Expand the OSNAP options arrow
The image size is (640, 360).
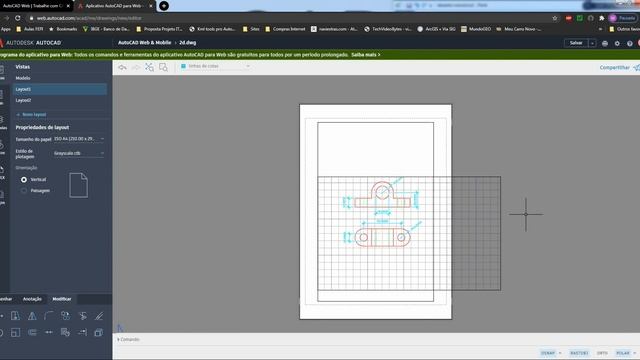(x=560, y=353)
